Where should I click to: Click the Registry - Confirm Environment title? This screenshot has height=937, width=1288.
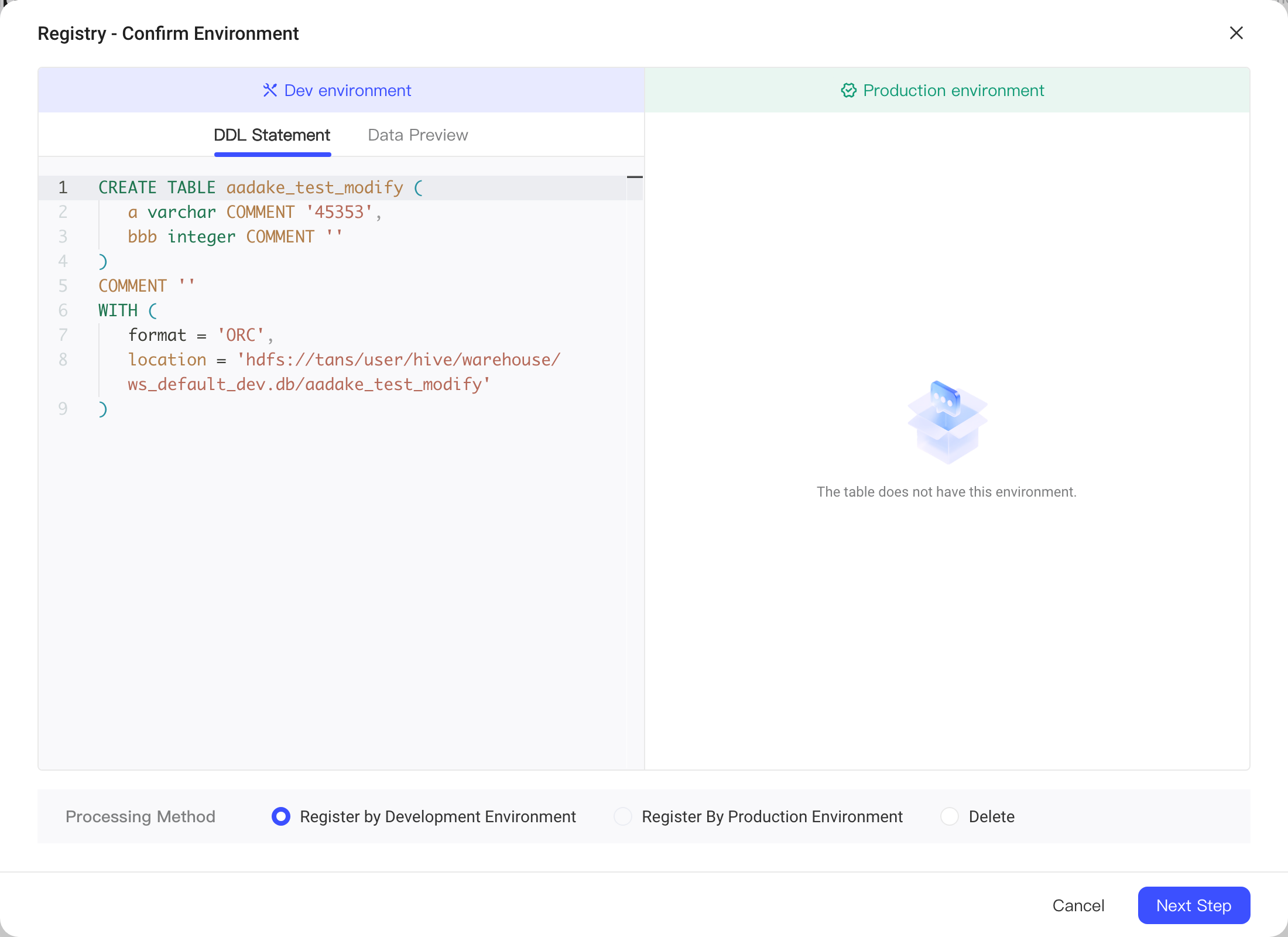click(168, 33)
